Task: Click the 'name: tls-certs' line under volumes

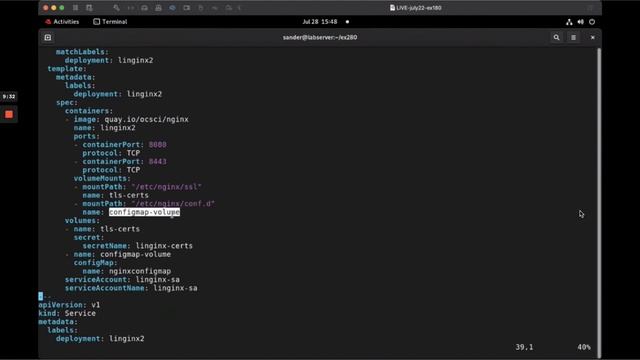Action: (107, 229)
